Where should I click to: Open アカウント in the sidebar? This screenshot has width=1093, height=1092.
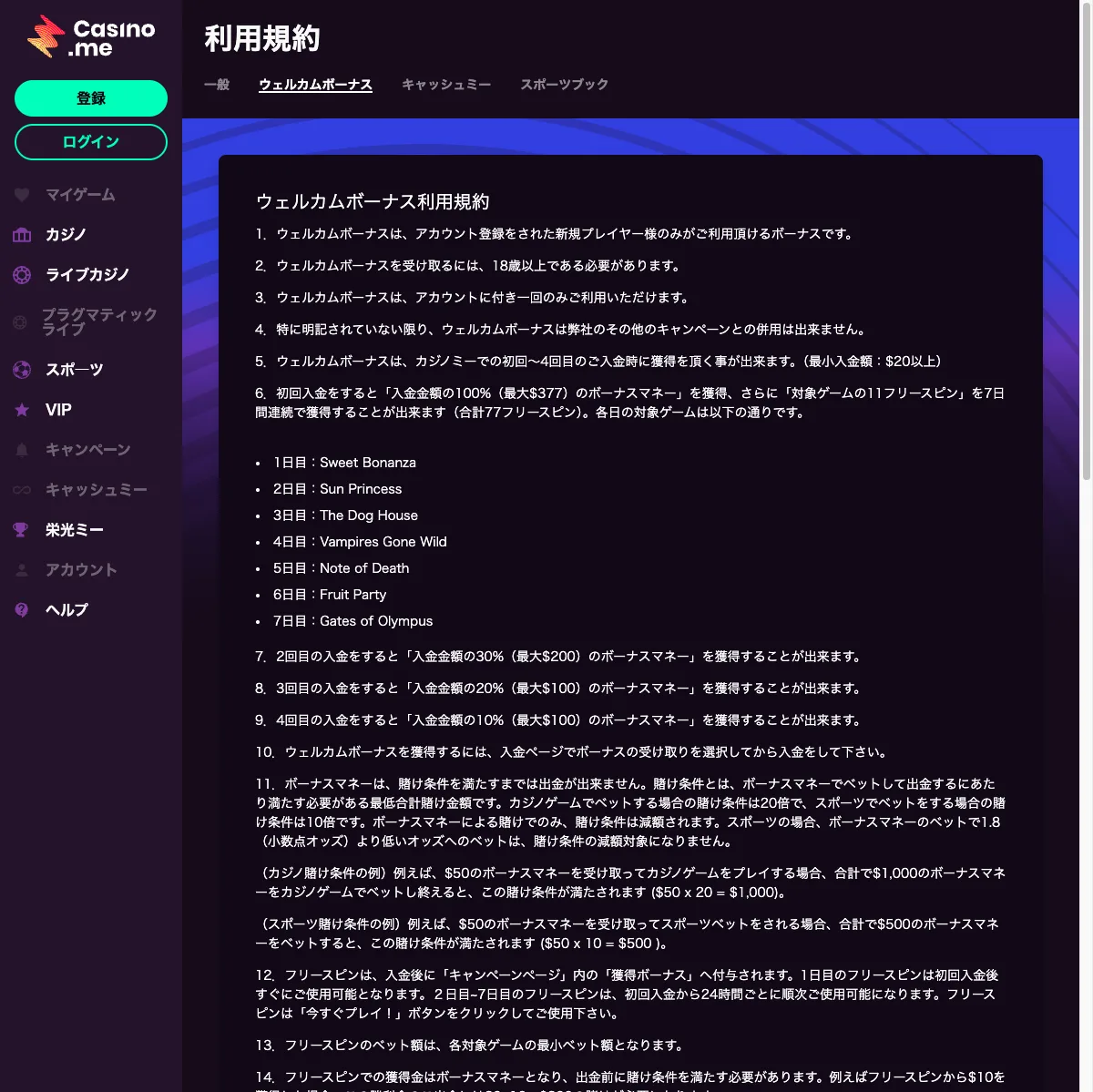coord(81,570)
